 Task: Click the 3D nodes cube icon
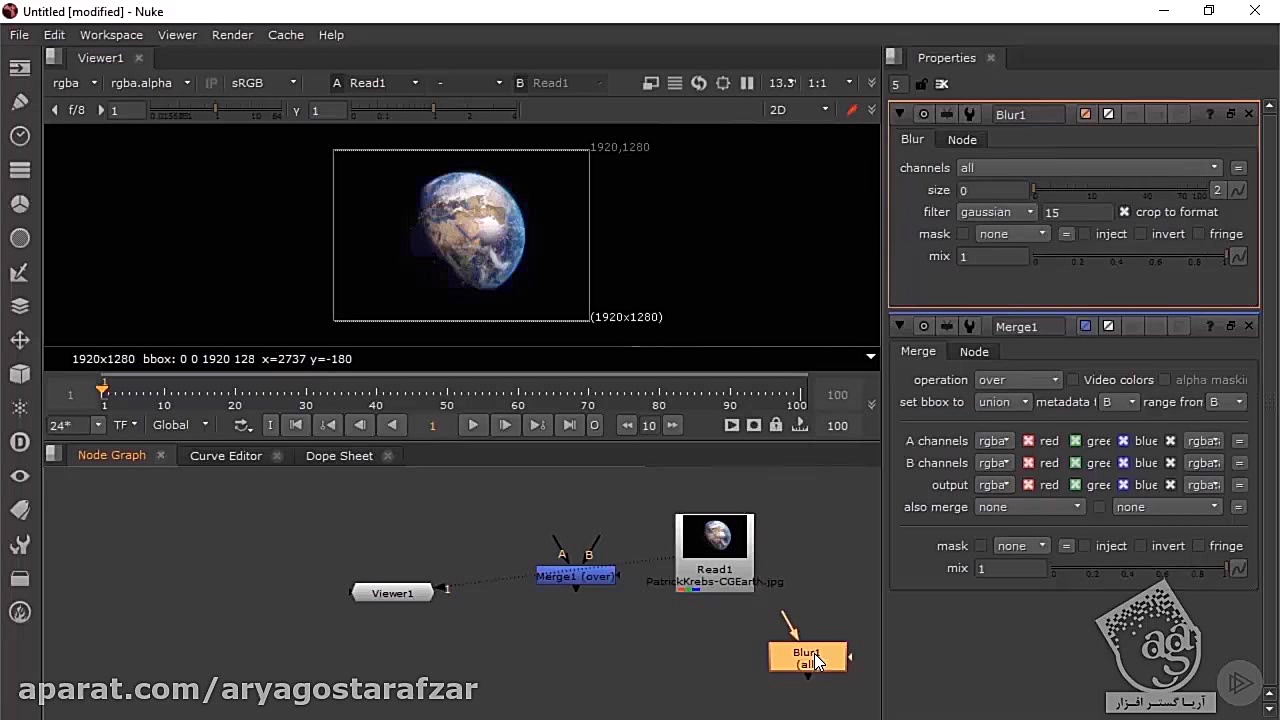(20, 374)
